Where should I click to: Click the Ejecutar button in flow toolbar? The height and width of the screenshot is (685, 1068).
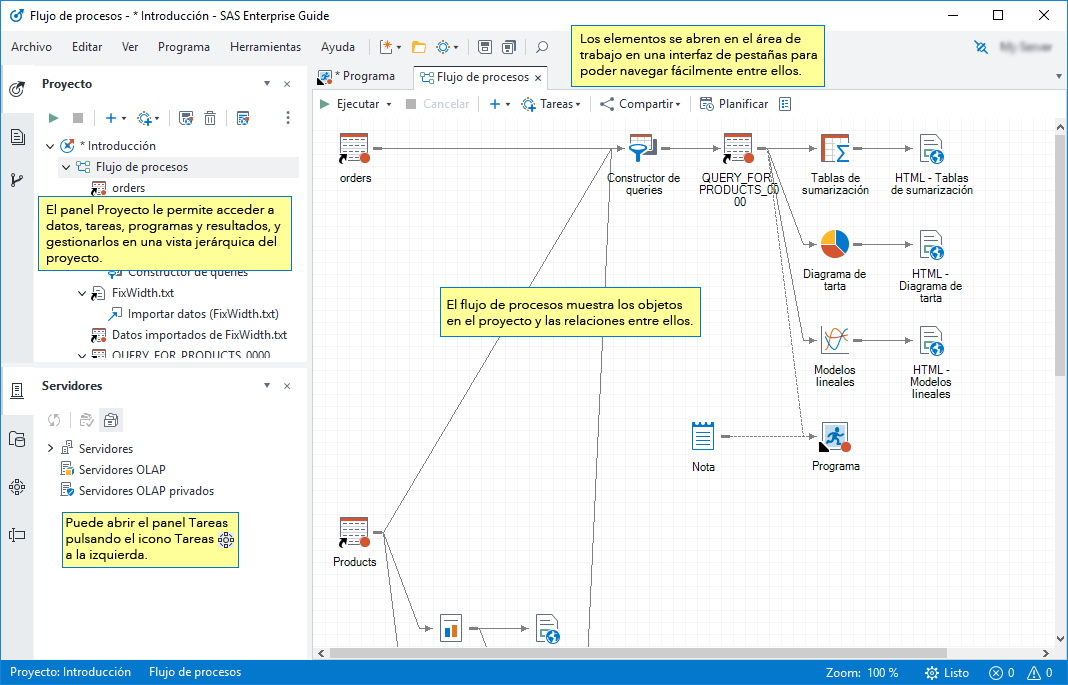click(x=351, y=104)
